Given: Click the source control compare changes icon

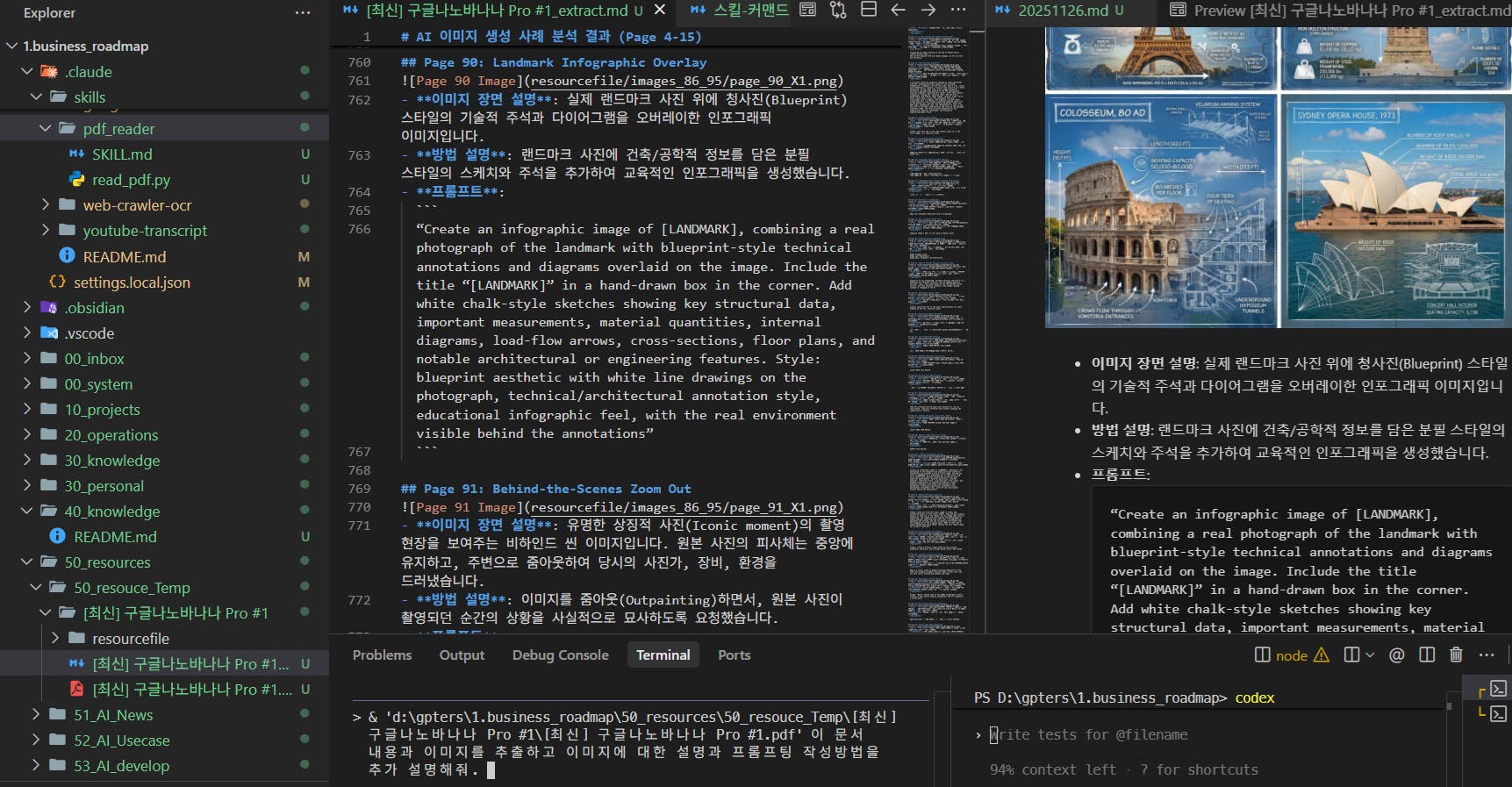Looking at the screenshot, I should 838,10.
